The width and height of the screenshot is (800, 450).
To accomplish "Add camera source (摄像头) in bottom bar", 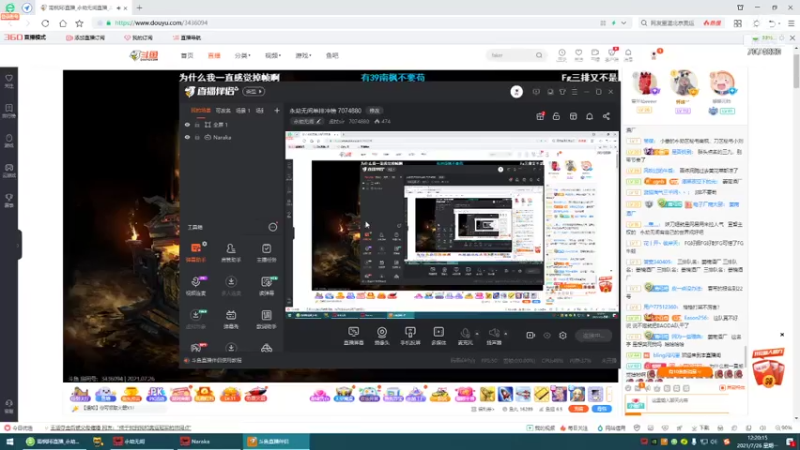I will (x=382, y=336).
